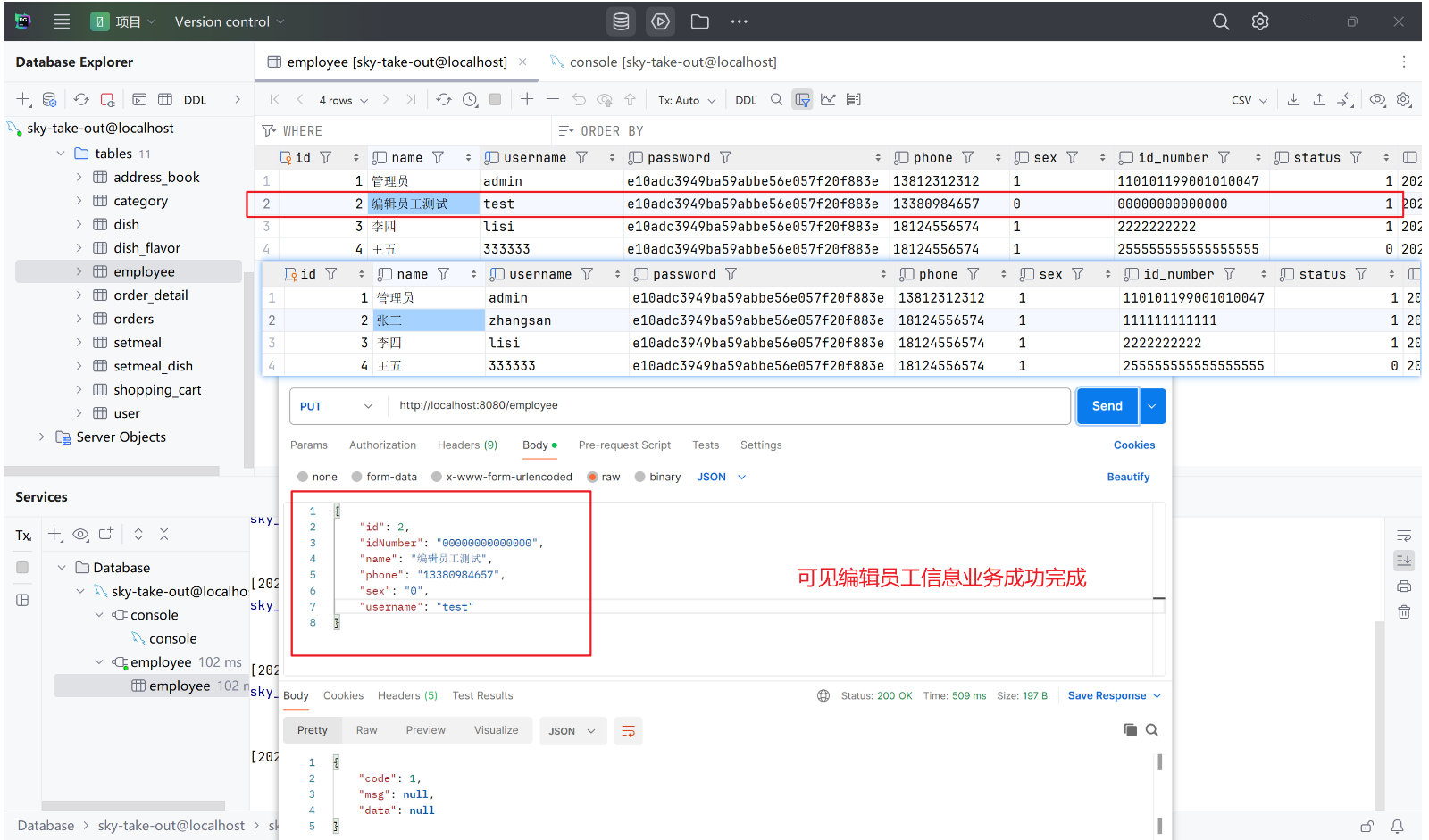Open the main hamburger menu
The image size is (1429, 840).
[x=62, y=21]
